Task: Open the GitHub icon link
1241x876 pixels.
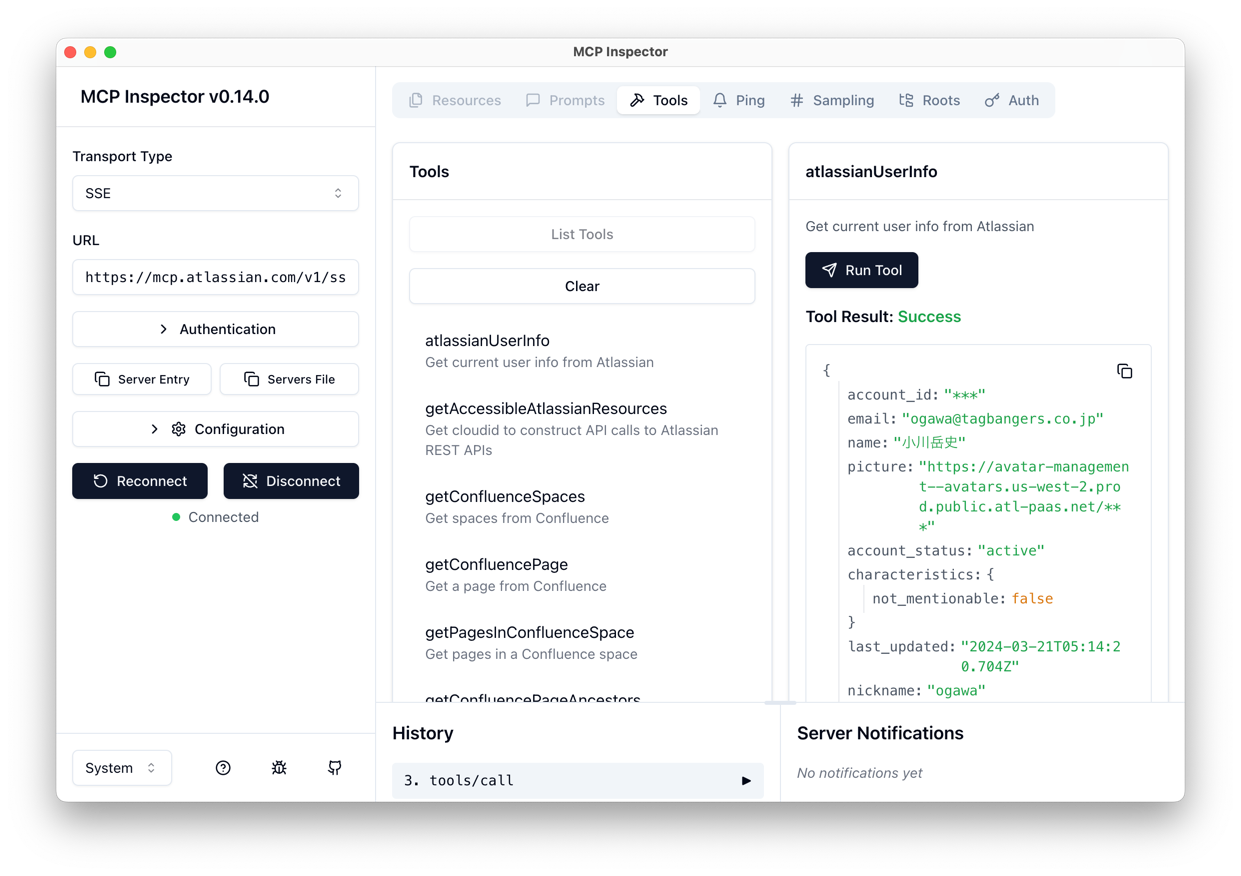Action: pyautogui.click(x=335, y=768)
